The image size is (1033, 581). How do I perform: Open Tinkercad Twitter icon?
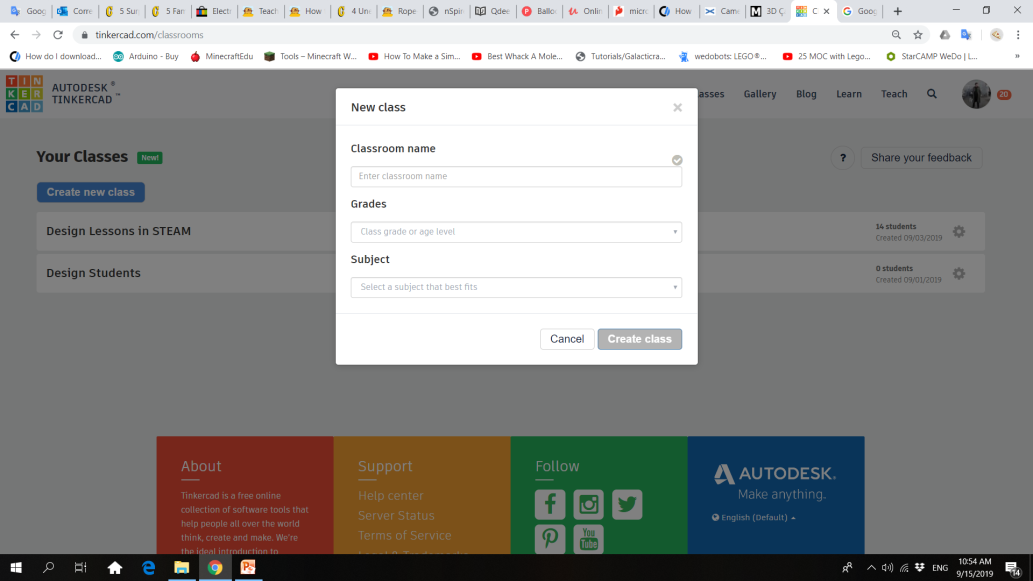coord(627,505)
